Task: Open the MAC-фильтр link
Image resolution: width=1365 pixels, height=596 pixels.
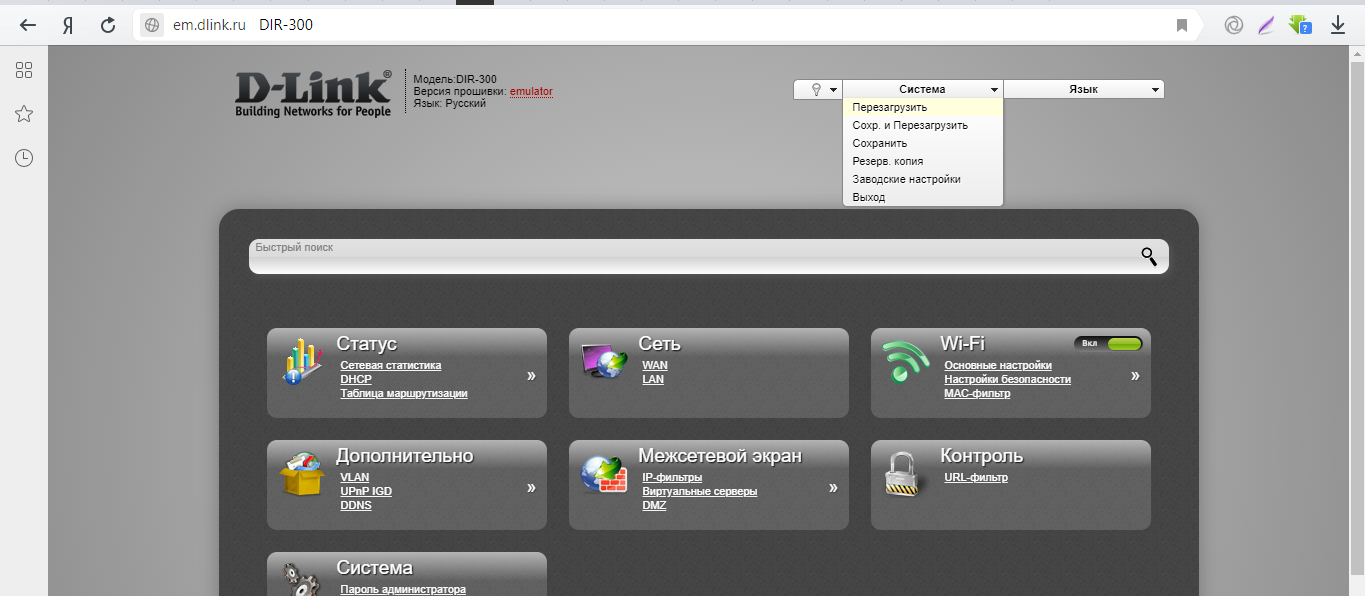Action: pos(977,393)
